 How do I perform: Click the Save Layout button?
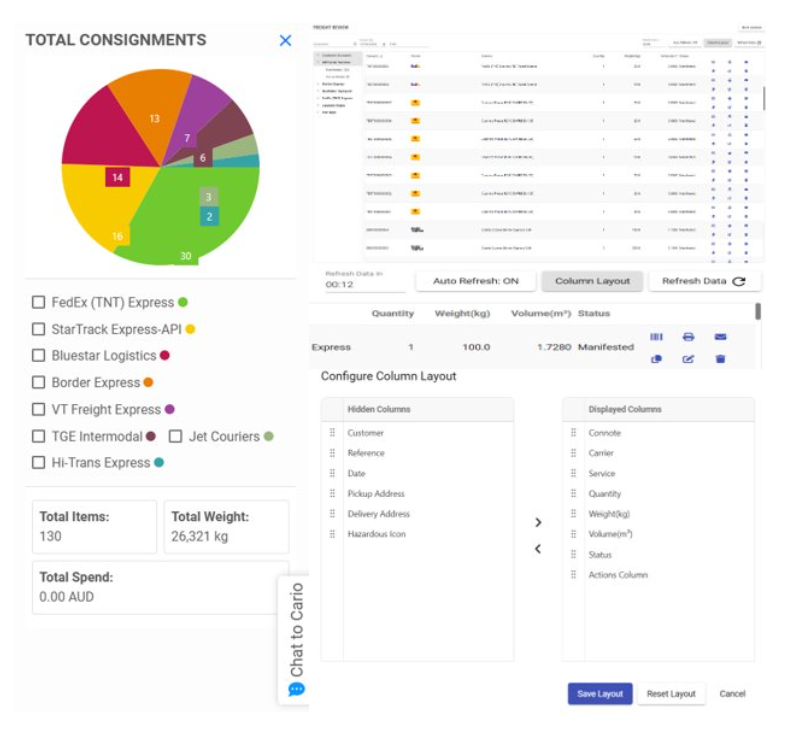tap(599, 694)
